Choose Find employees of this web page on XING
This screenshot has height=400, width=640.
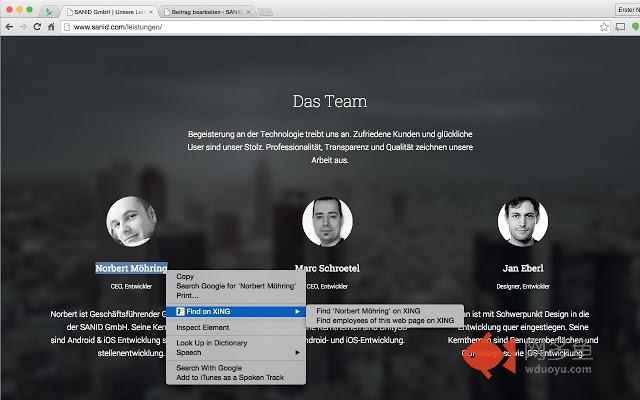pyautogui.click(x=385, y=321)
